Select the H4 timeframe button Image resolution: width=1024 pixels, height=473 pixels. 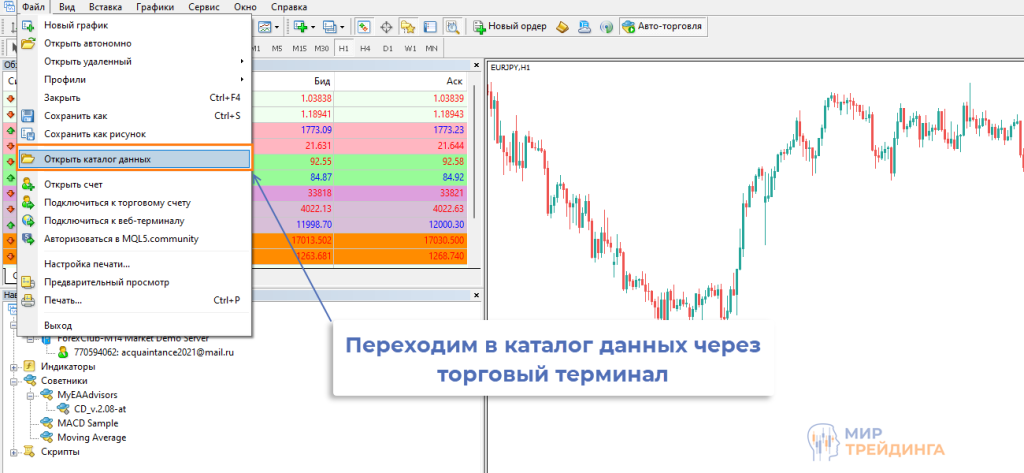coord(365,48)
